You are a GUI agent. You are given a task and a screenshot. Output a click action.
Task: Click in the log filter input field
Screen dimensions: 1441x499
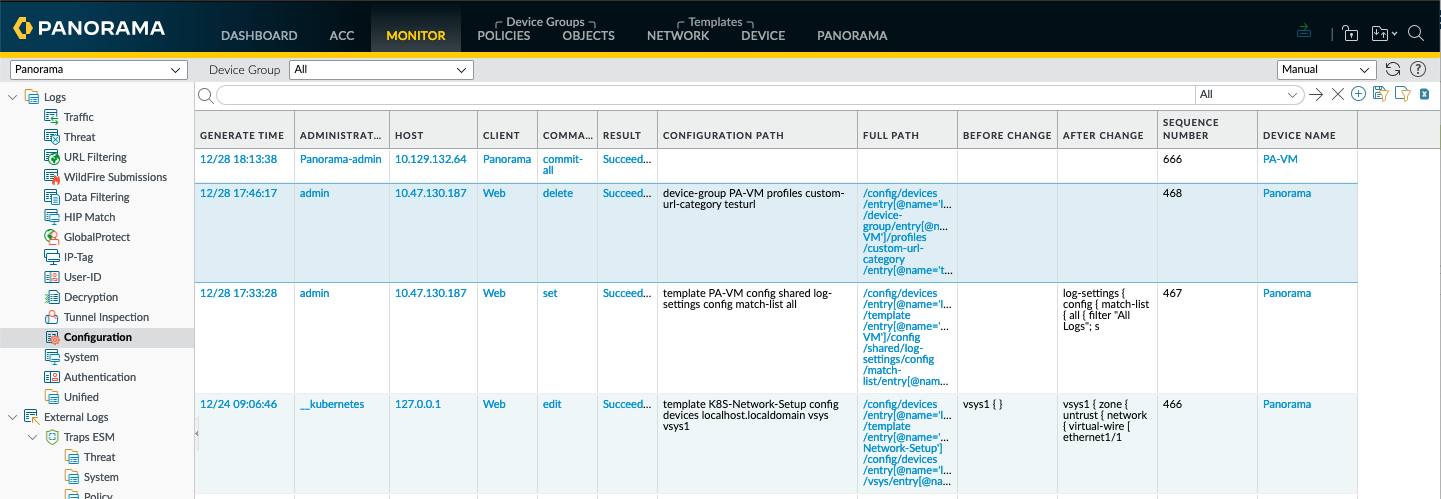(705, 94)
